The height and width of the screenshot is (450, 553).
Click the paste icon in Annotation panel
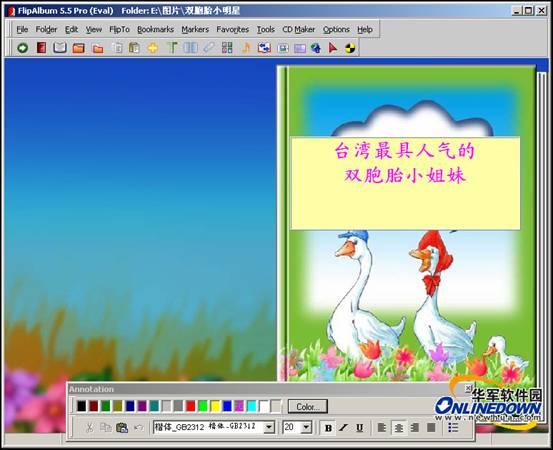[x=122, y=427]
